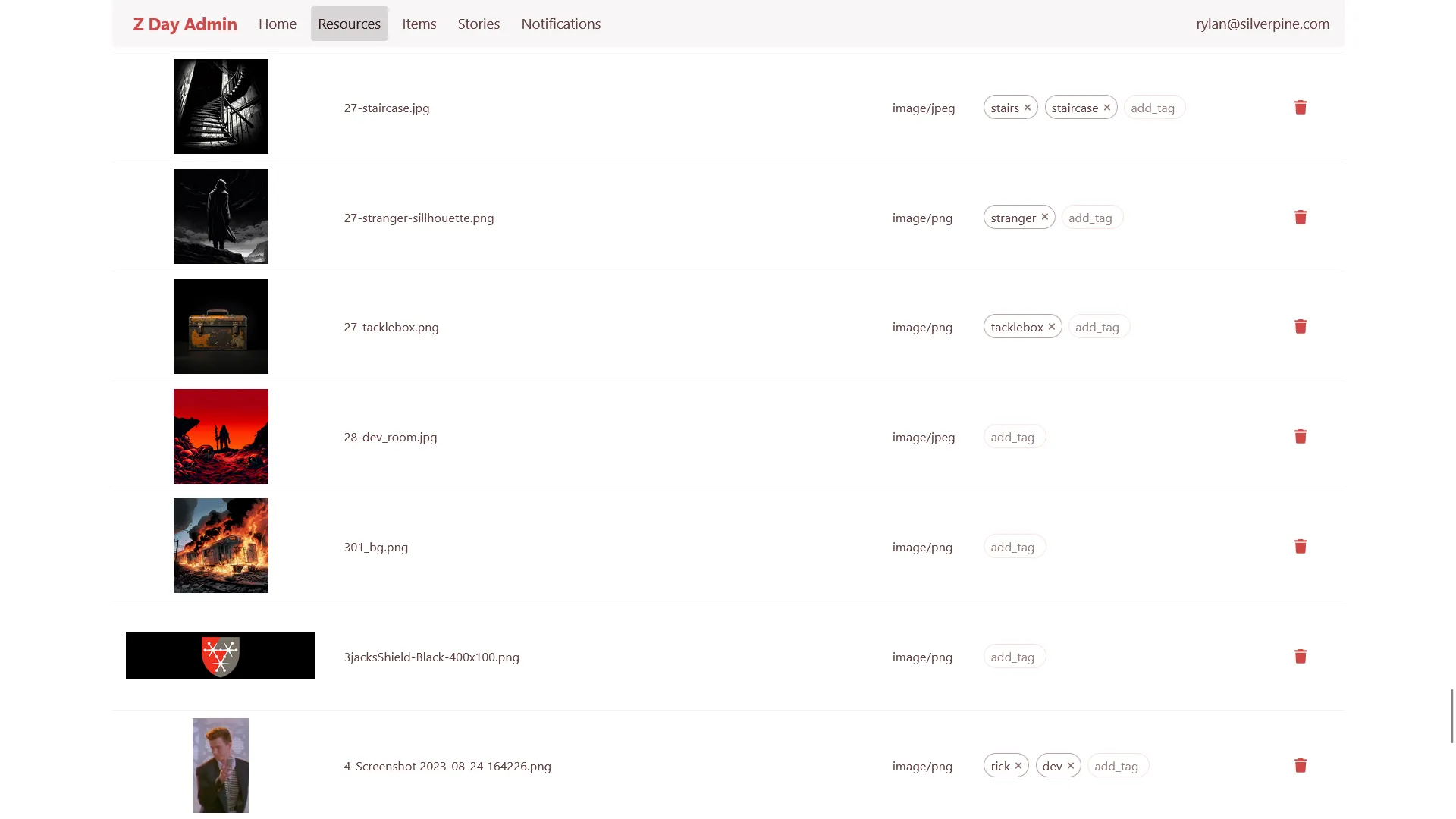
Task: Focus add_tag field for 27-tacklebox.png
Action: pyautogui.click(x=1098, y=327)
